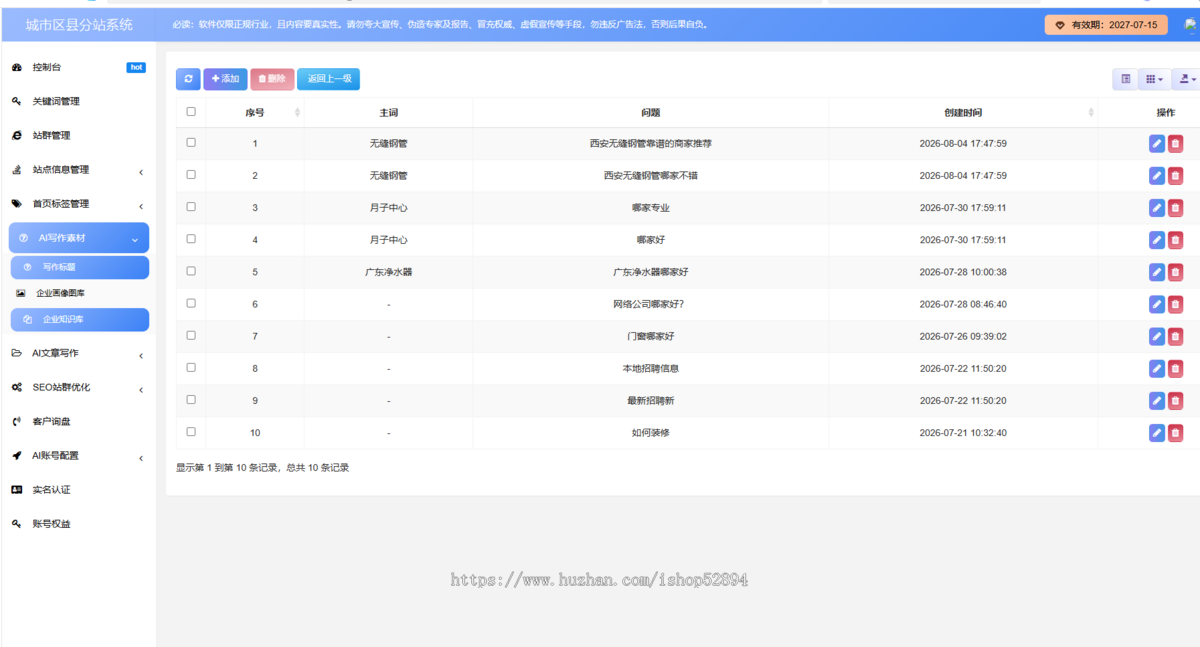Sort by the 创建时间 column header
1200x647 pixels.
point(963,113)
